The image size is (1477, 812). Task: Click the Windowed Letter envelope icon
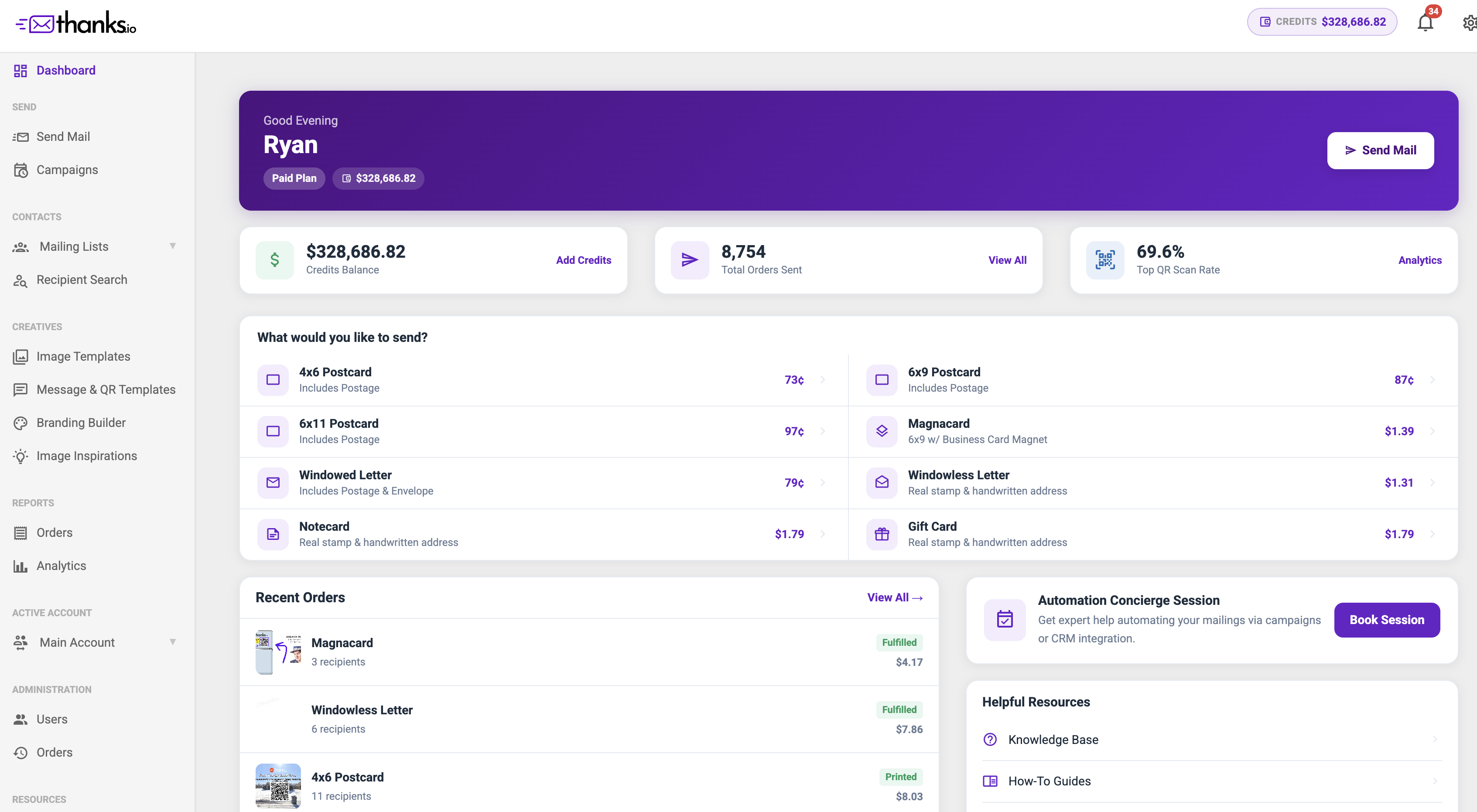[273, 482]
